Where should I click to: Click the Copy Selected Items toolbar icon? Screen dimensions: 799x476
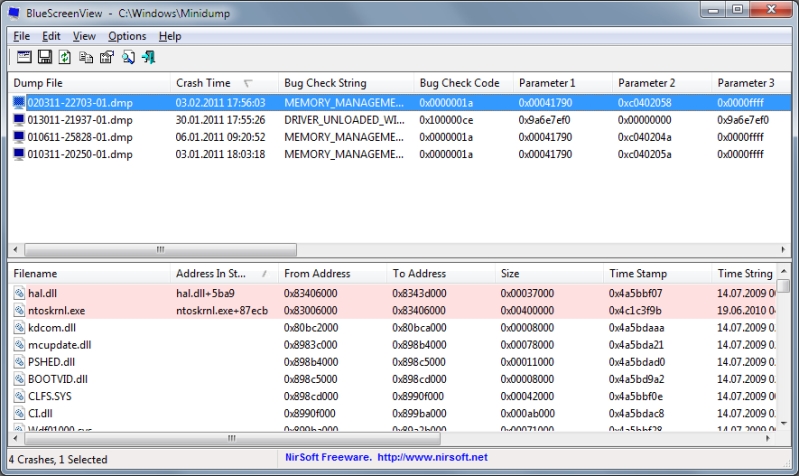(x=86, y=57)
